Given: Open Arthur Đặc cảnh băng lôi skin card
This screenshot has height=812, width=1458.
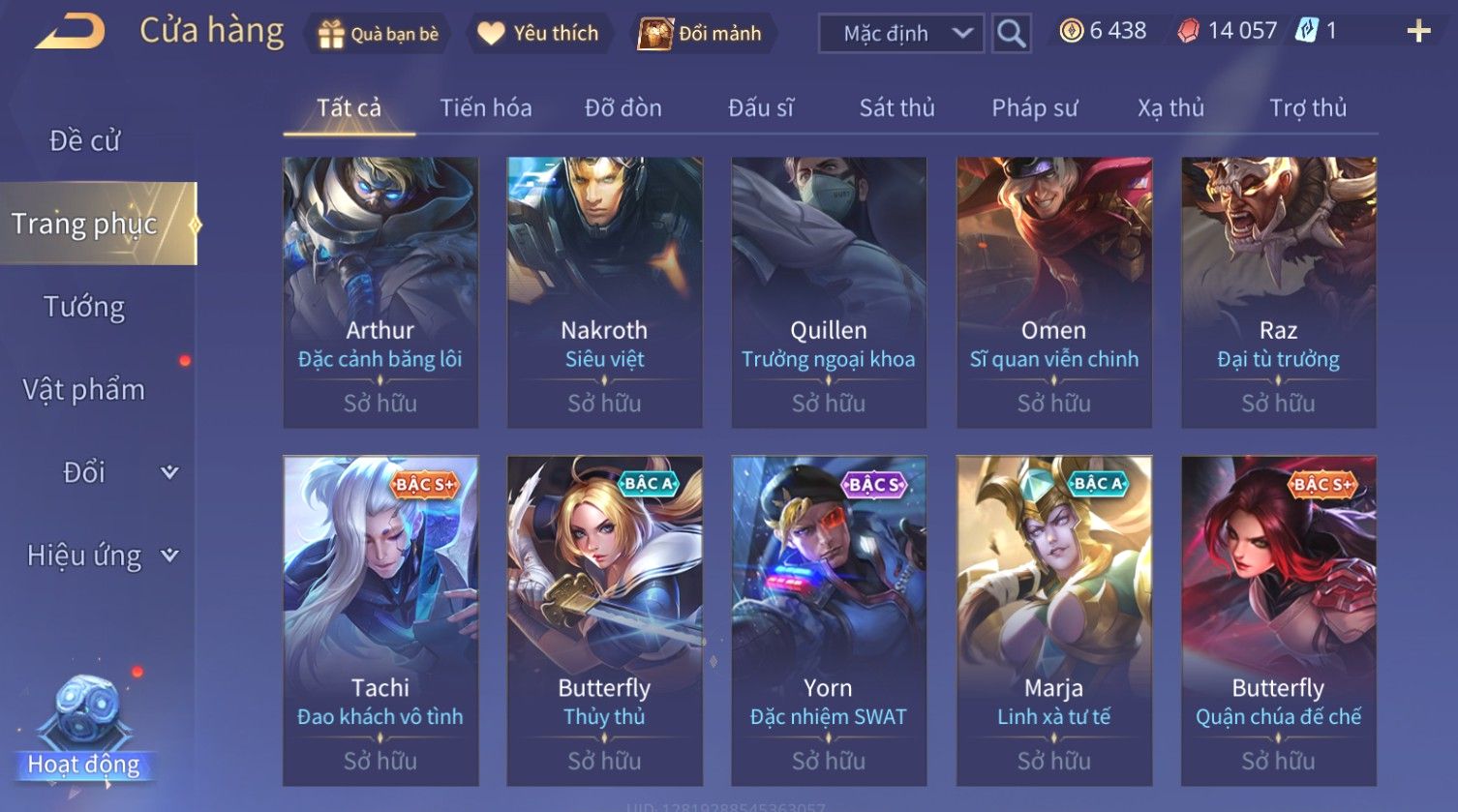Looking at the screenshot, I should click(x=380, y=292).
